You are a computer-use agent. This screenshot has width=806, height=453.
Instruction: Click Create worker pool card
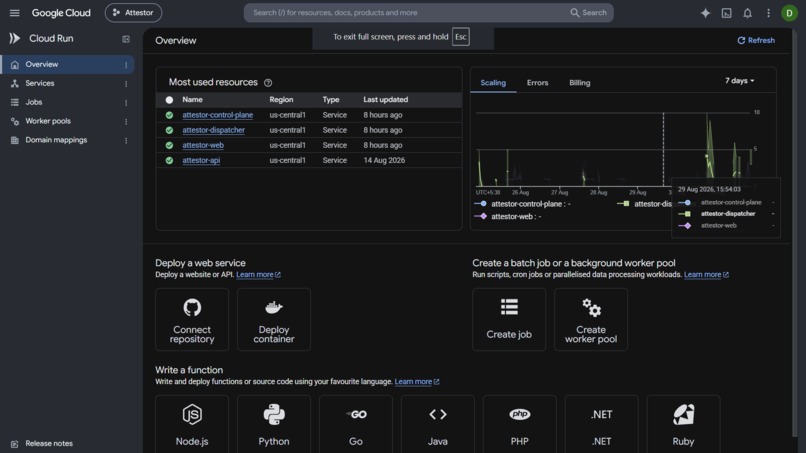tap(591, 319)
